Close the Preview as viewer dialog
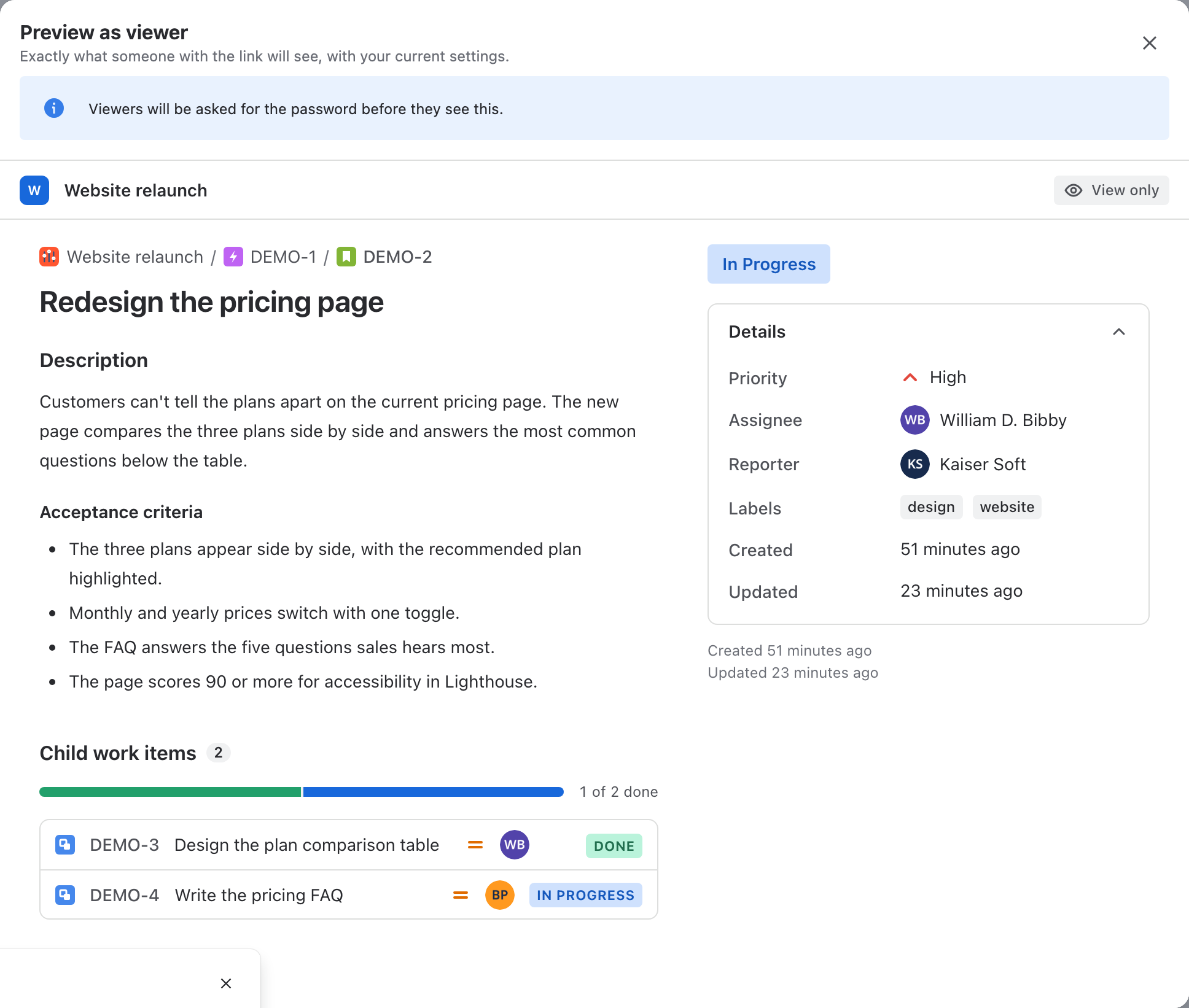 [x=1149, y=43]
